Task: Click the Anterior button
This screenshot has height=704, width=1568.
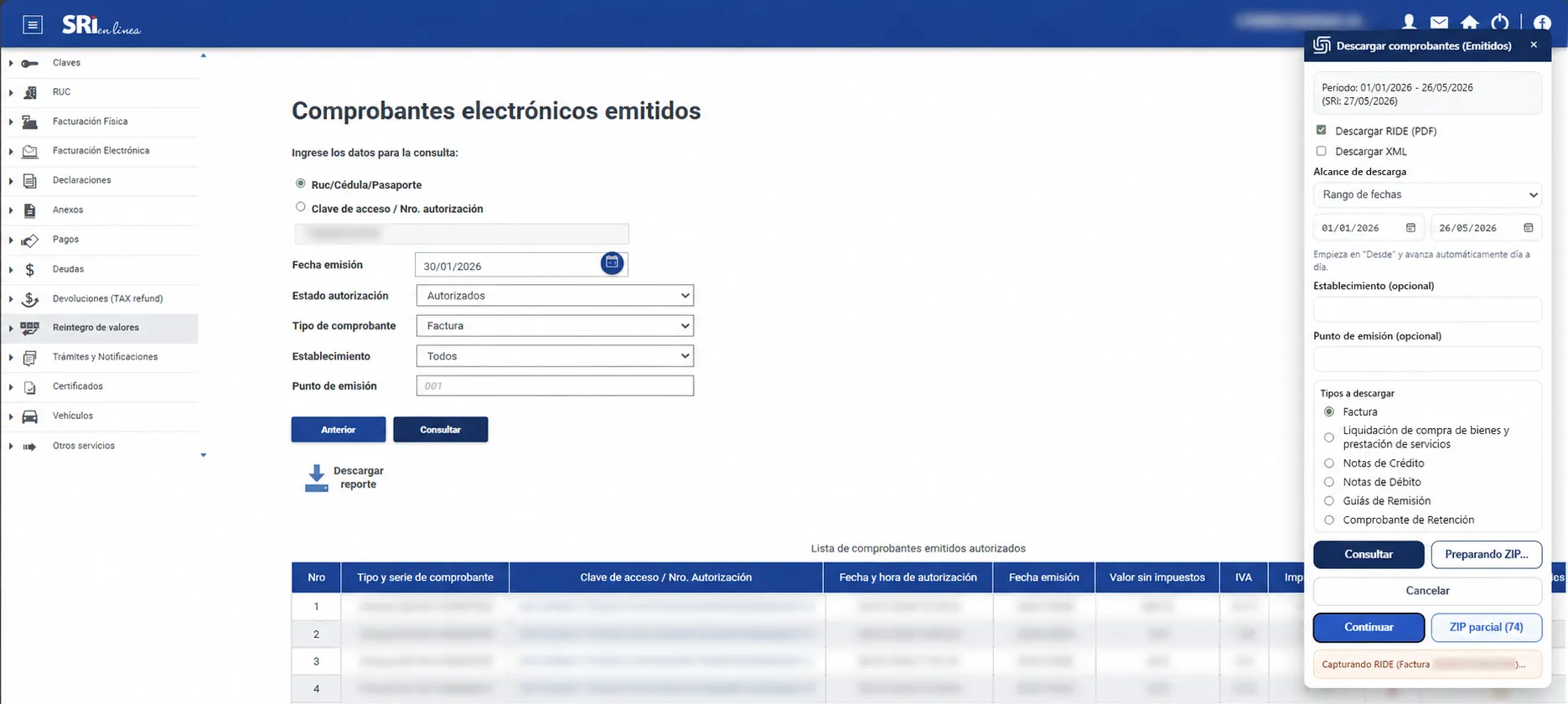Action: [339, 429]
